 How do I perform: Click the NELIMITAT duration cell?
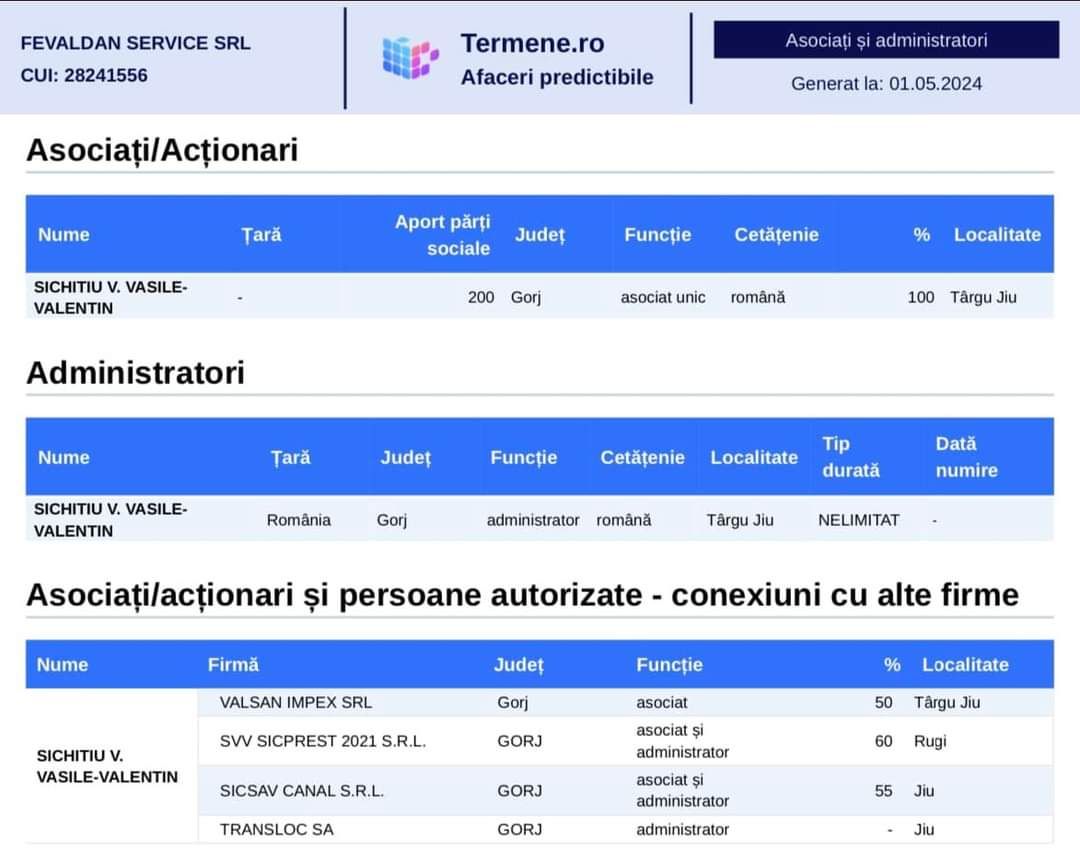(x=858, y=520)
